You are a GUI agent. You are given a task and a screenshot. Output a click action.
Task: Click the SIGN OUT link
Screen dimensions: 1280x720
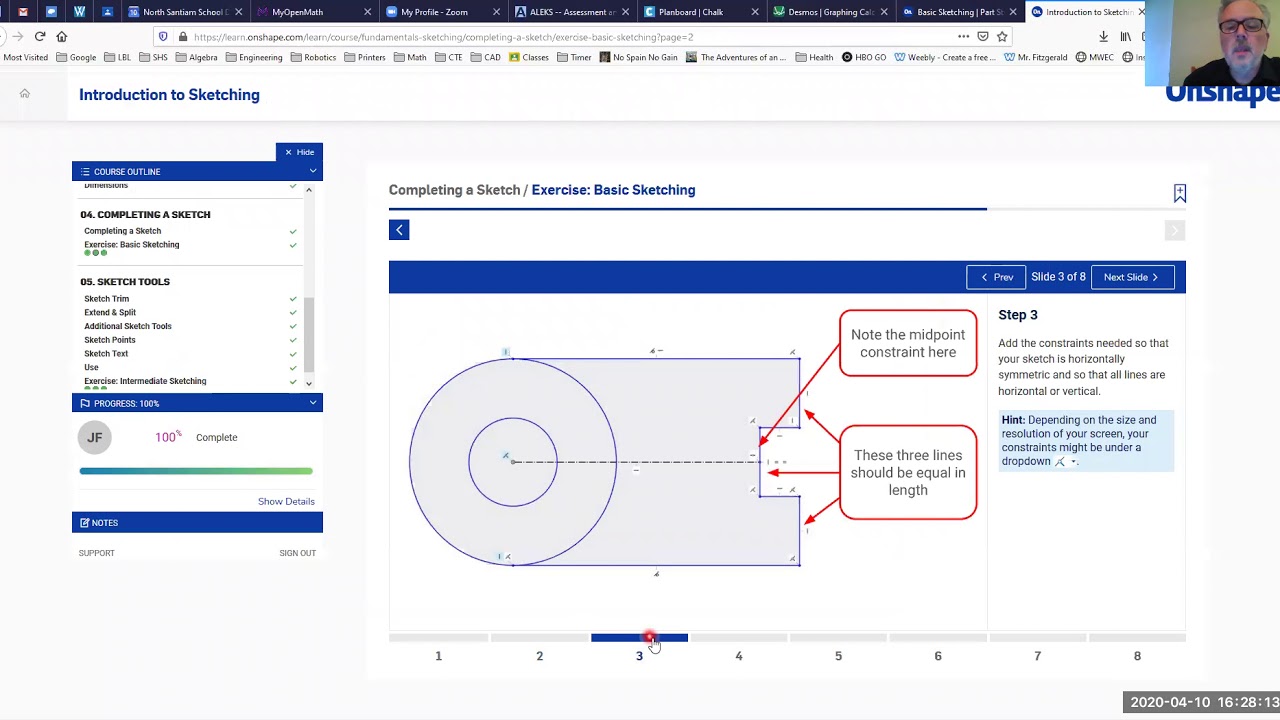297,553
